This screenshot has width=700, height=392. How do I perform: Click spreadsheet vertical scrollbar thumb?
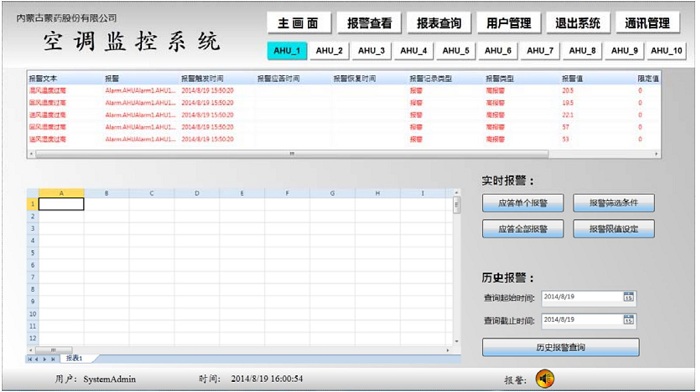tap(456, 206)
